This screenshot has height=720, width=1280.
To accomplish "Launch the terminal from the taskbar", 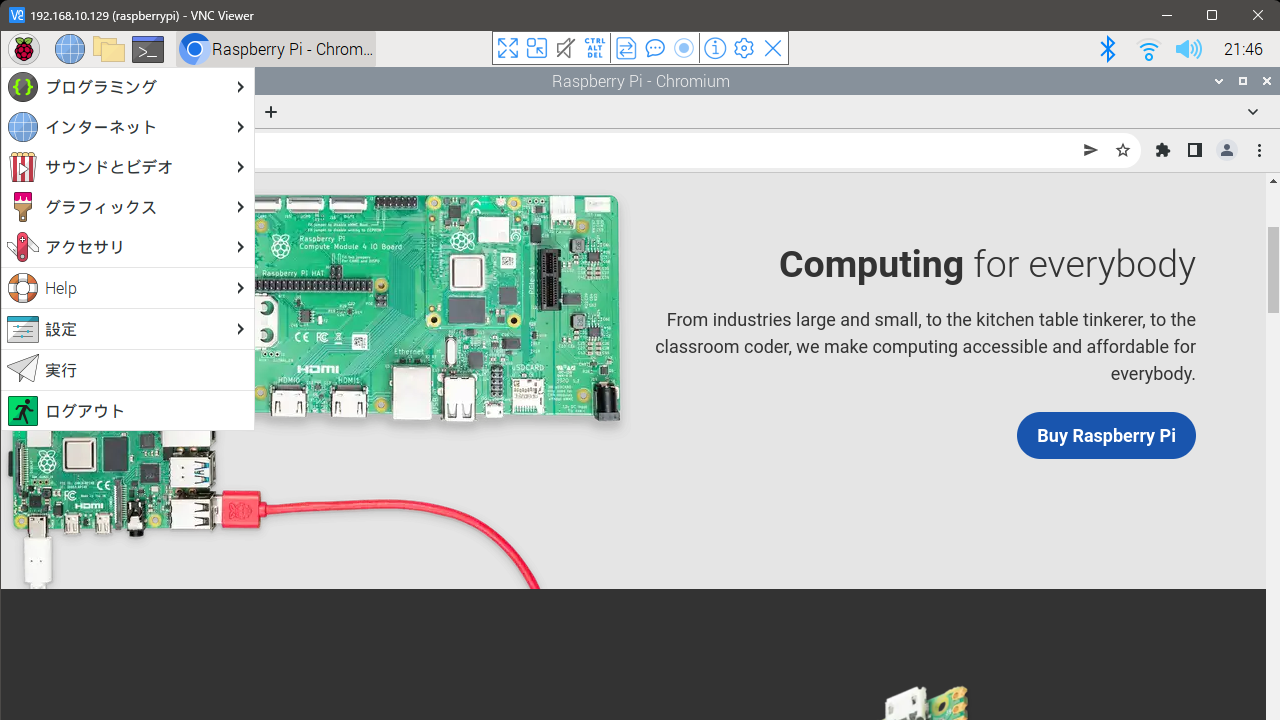I will click(148, 49).
